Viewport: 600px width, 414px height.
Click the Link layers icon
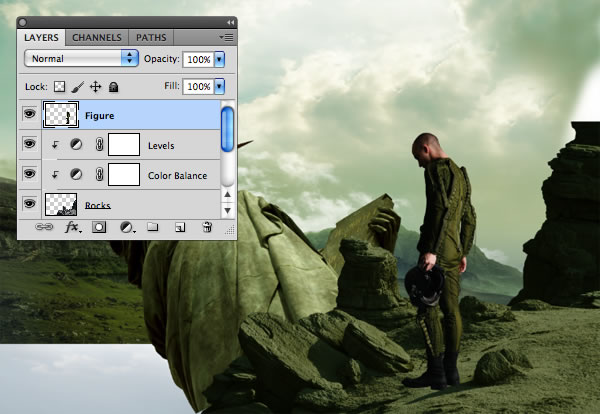(x=44, y=227)
